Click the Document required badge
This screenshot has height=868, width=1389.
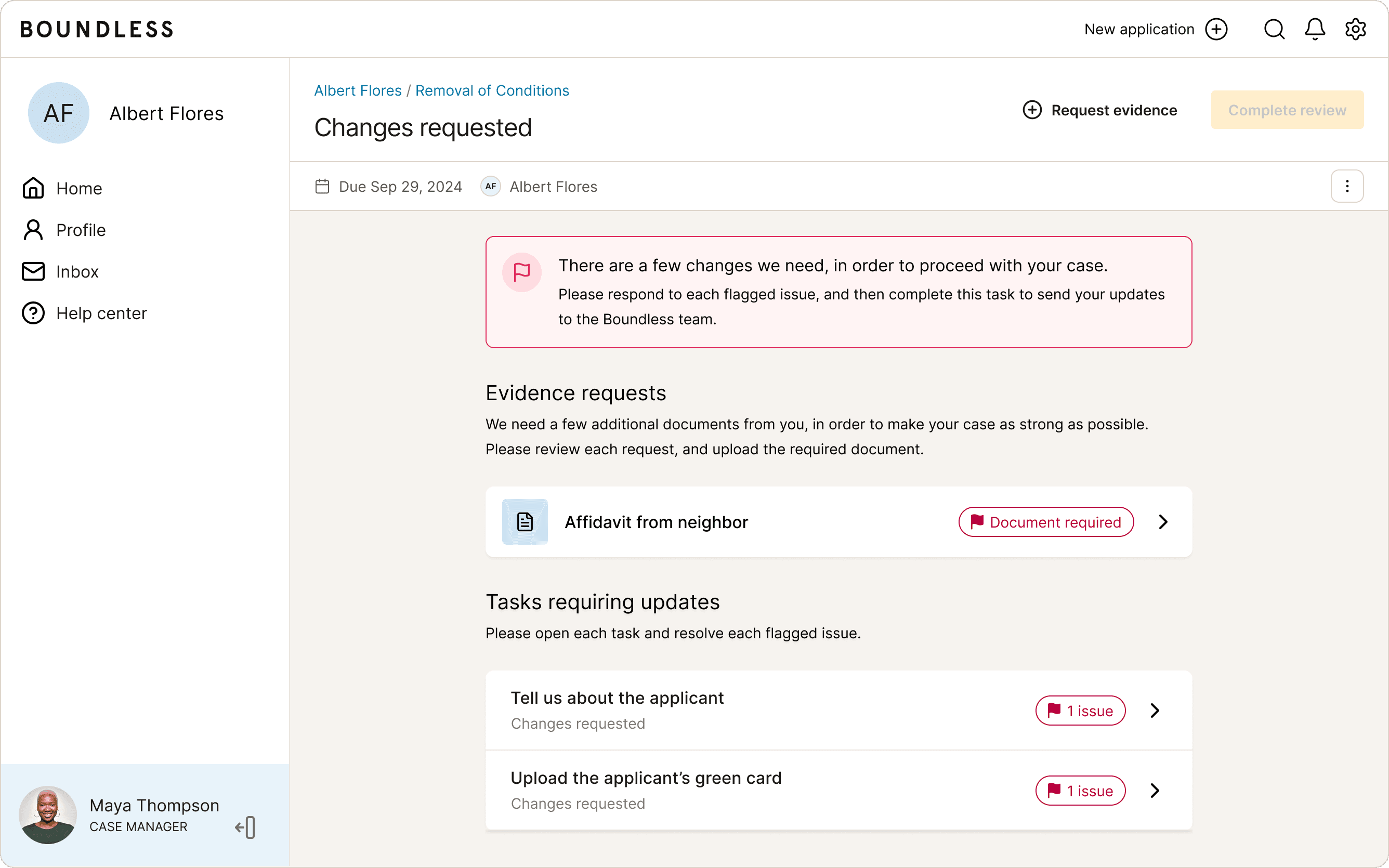[x=1045, y=522]
